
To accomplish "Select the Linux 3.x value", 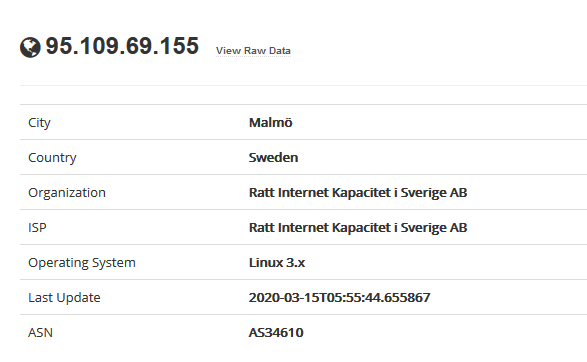I will pyautogui.click(x=277, y=262).
